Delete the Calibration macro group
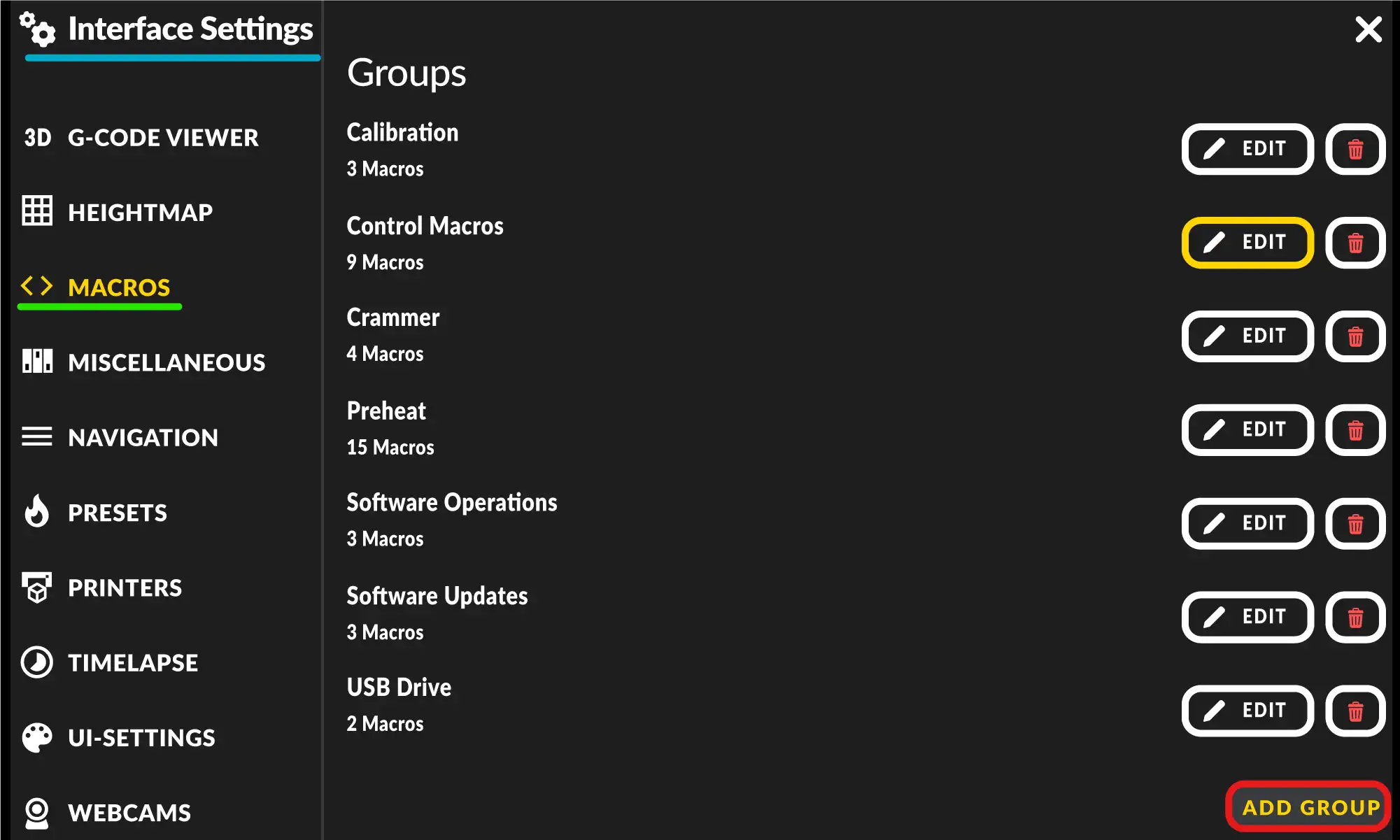Image resolution: width=1400 pixels, height=840 pixels. (1355, 149)
